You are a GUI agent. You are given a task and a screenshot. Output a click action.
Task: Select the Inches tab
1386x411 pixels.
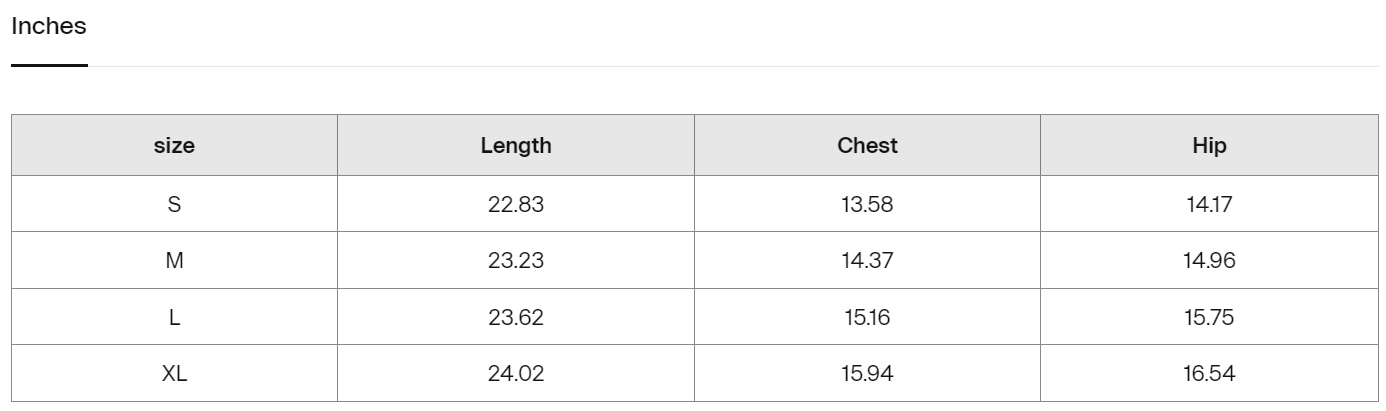[x=49, y=28]
